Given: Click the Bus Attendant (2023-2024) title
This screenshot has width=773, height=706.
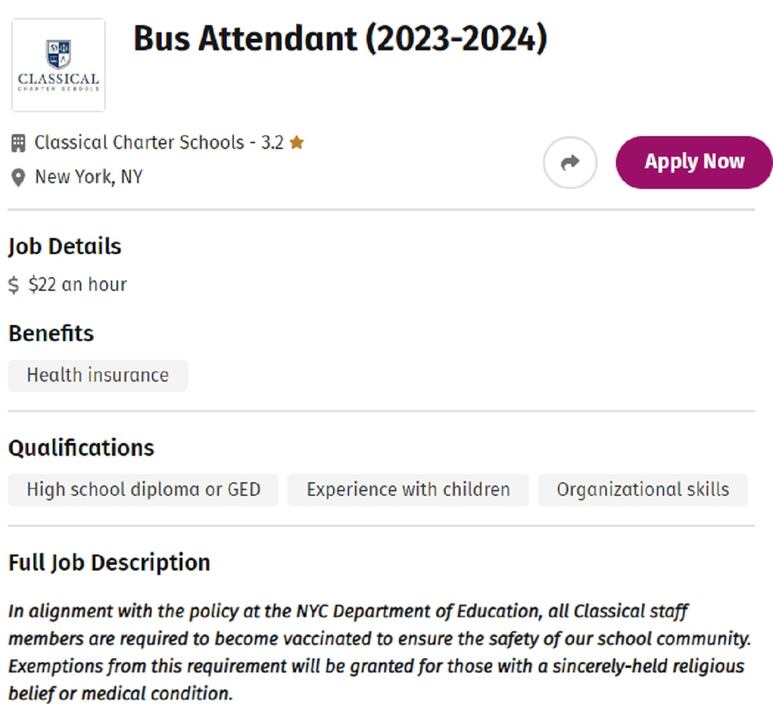Looking at the screenshot, I should (340, 38).
